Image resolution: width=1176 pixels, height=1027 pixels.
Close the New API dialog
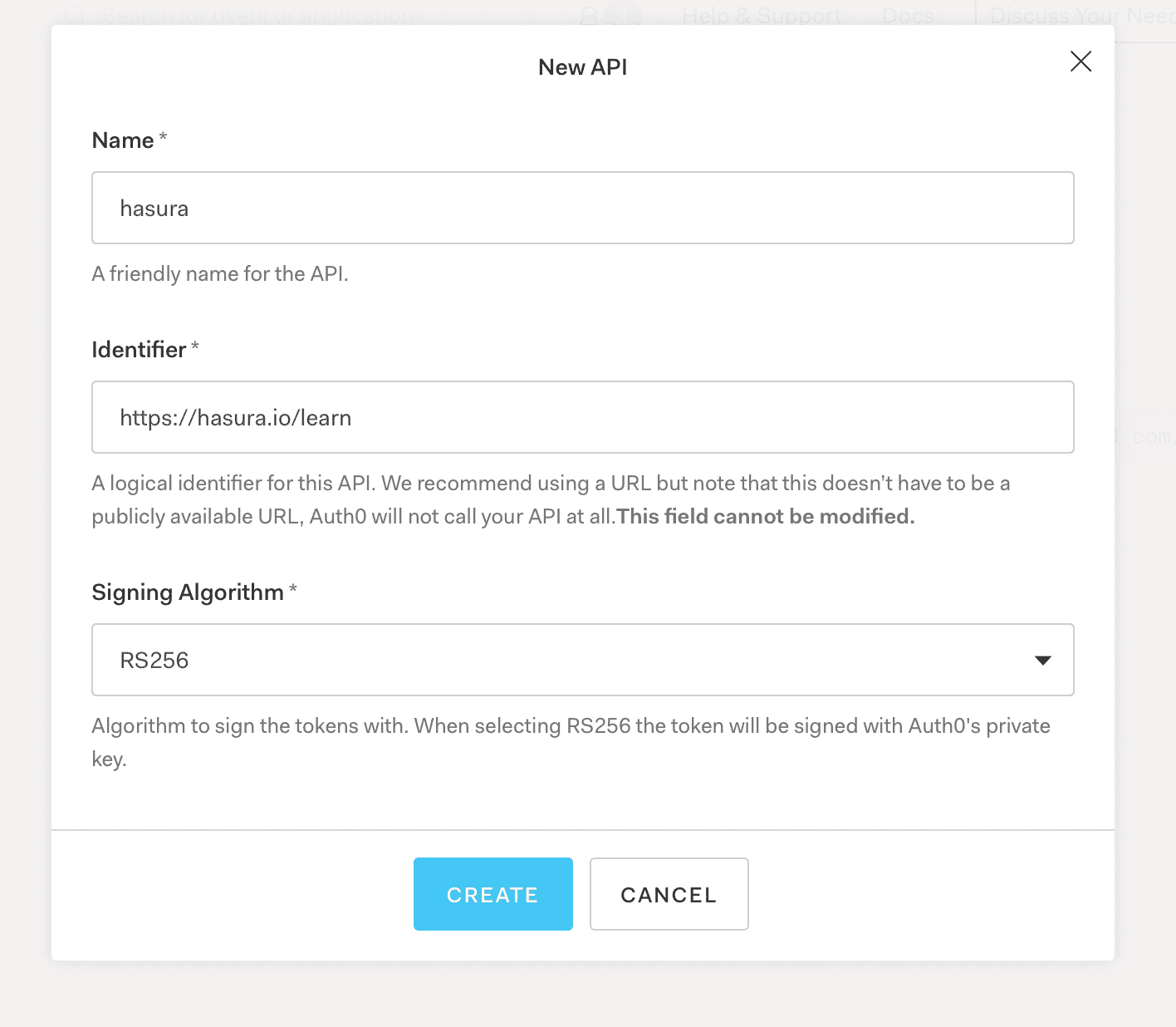tap(1080, 61)
